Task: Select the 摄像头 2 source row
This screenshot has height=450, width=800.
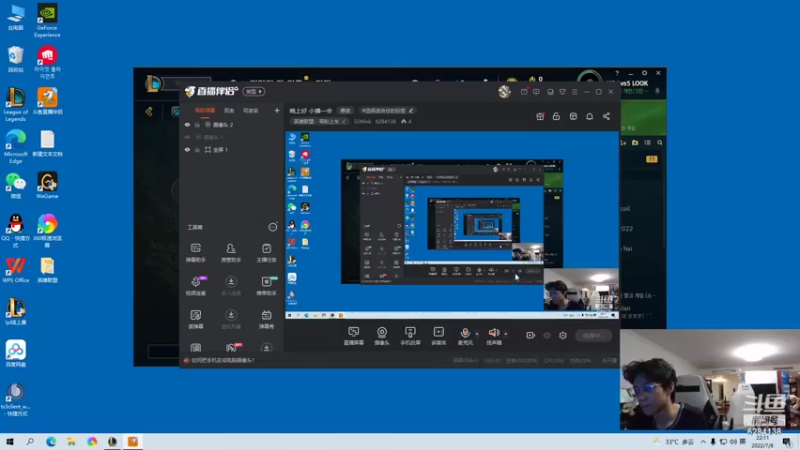Action: [x=232, y=124]
